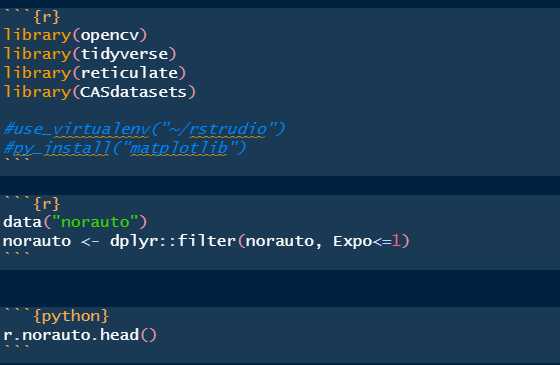Image resolution: width=560 pixels, height=365 pixels.
Task: Click head() in the python chunk
Action: (x=128, y=335)
